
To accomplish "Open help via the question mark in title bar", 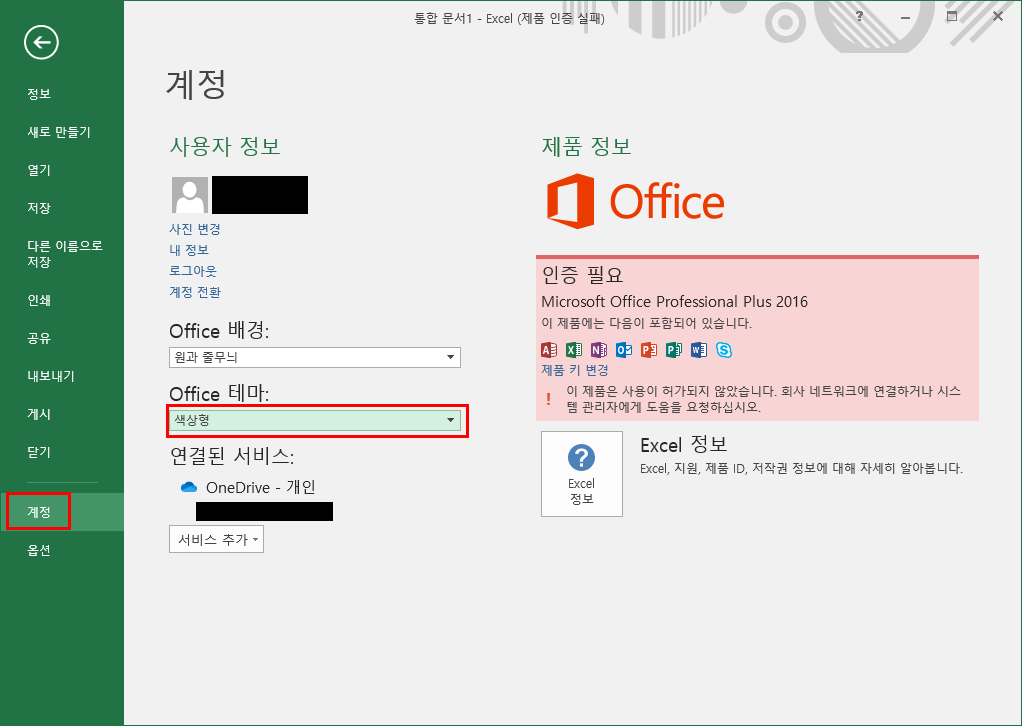I will click(859, 16).
